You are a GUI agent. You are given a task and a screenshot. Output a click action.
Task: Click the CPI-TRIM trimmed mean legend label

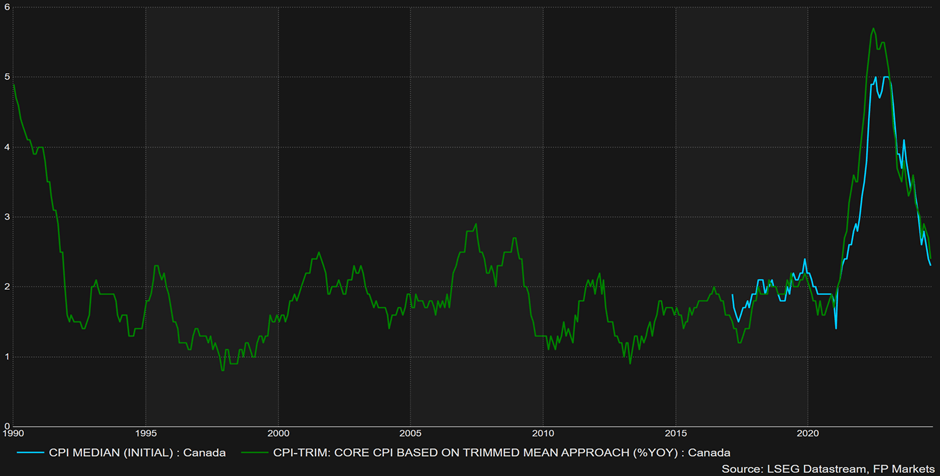click(x=501, y=453)
